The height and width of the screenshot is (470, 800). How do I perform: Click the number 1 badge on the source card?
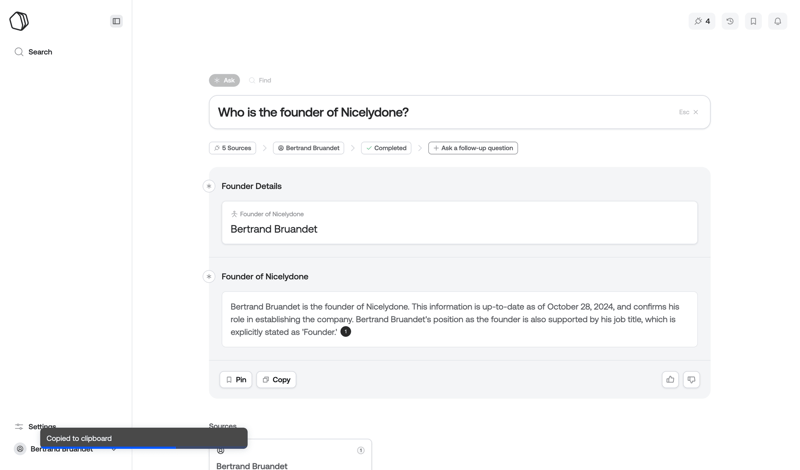coord(361,450)
